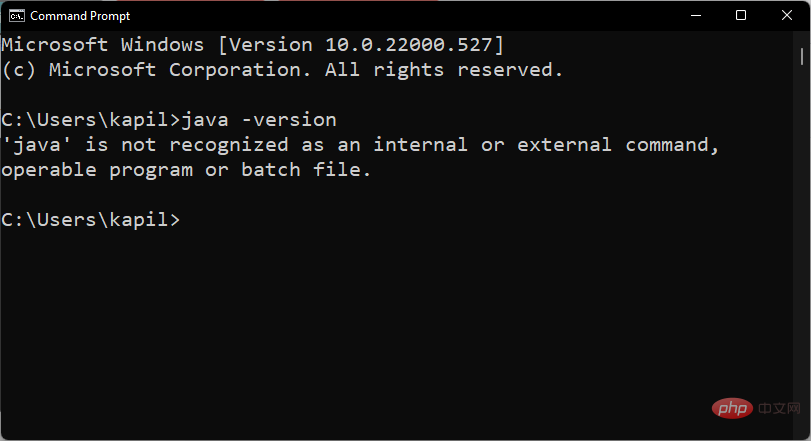Close the Command Prompt window
The height and width of the screenshot is (441, 811).
(x=787, y=15)
